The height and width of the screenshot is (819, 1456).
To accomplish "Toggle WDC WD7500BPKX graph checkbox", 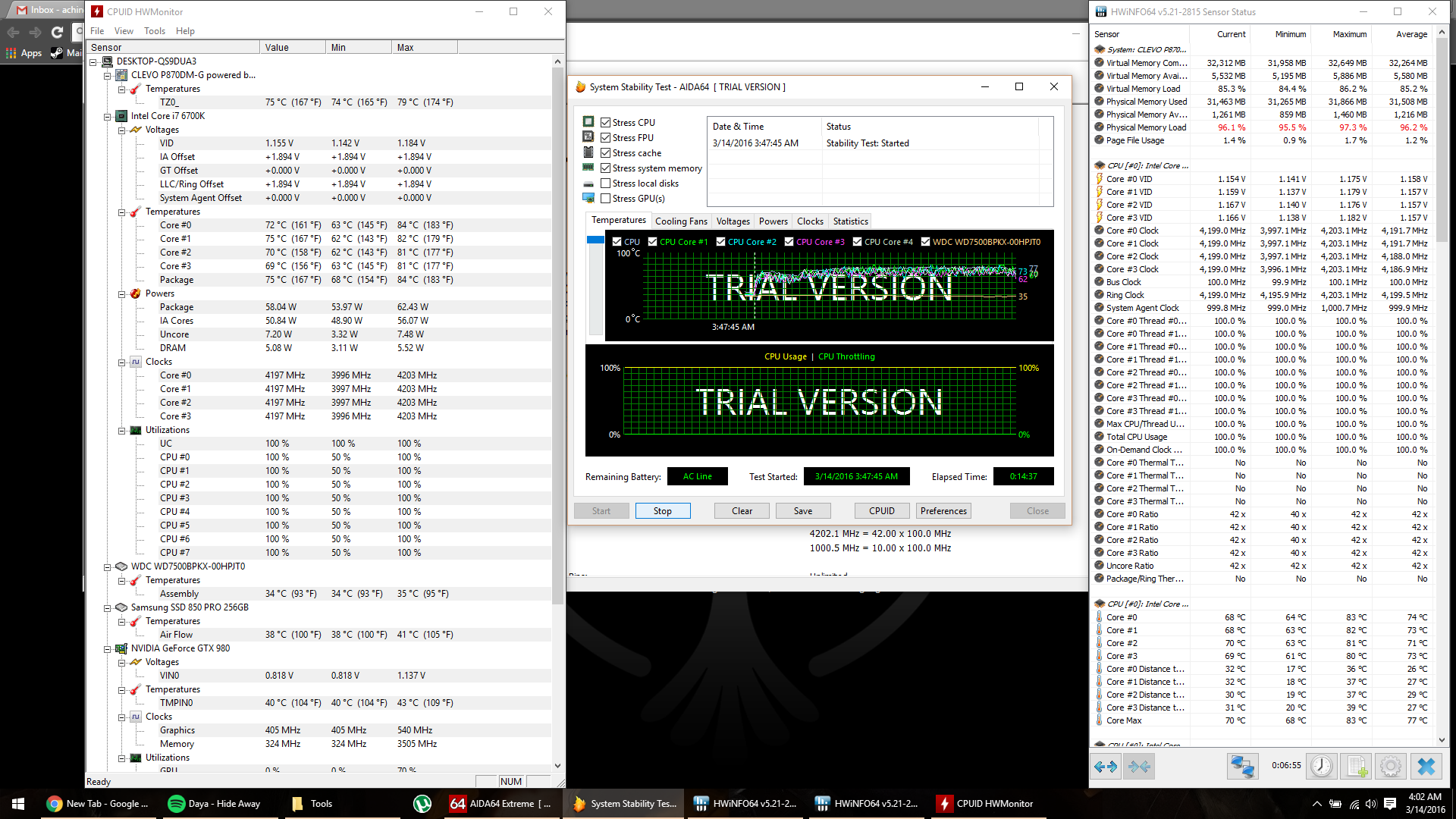I will pos(926,242).
